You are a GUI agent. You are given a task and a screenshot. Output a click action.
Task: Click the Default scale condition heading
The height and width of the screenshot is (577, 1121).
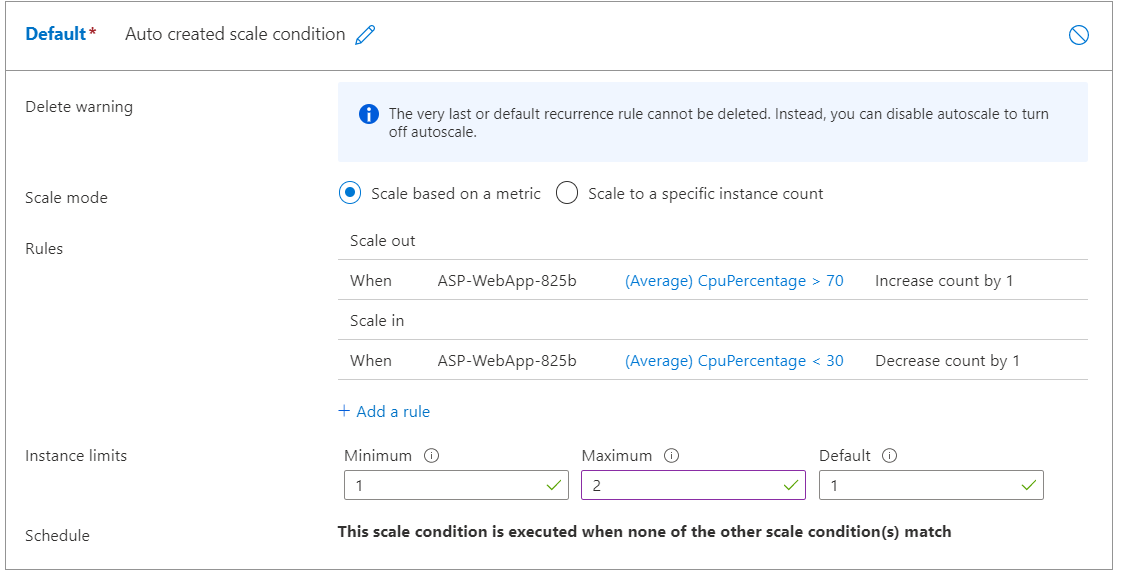tap(56, 34)
